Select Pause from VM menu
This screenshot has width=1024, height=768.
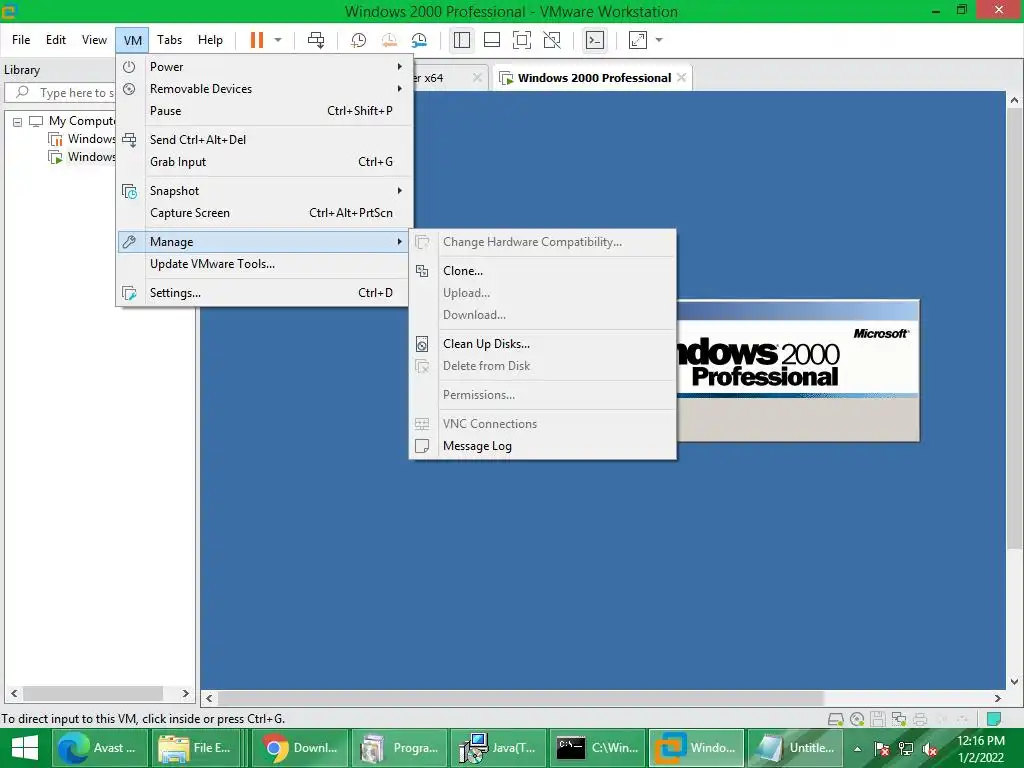click(x=264, y=111)
